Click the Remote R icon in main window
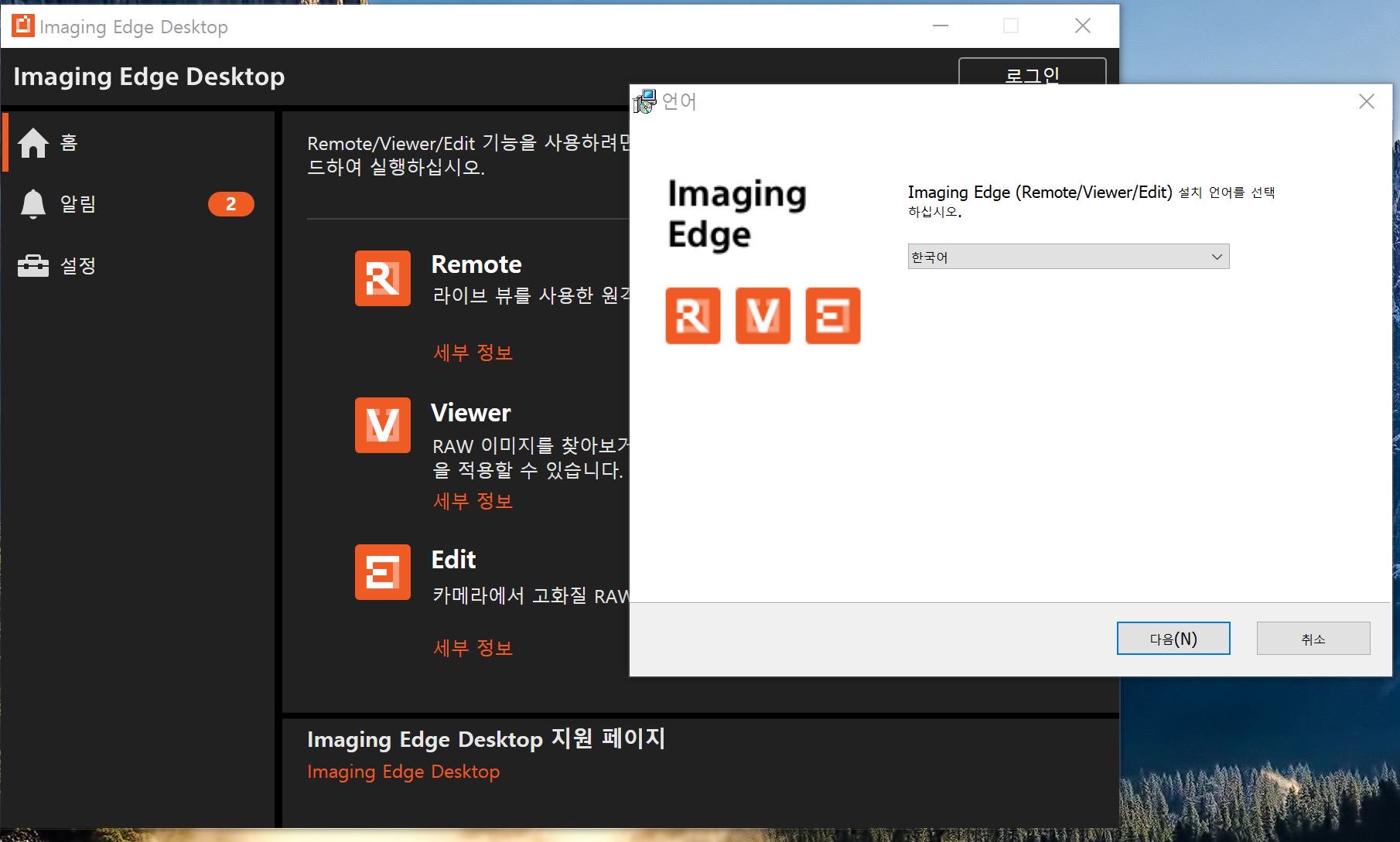 pyautogui.click(x=383, y=278)
